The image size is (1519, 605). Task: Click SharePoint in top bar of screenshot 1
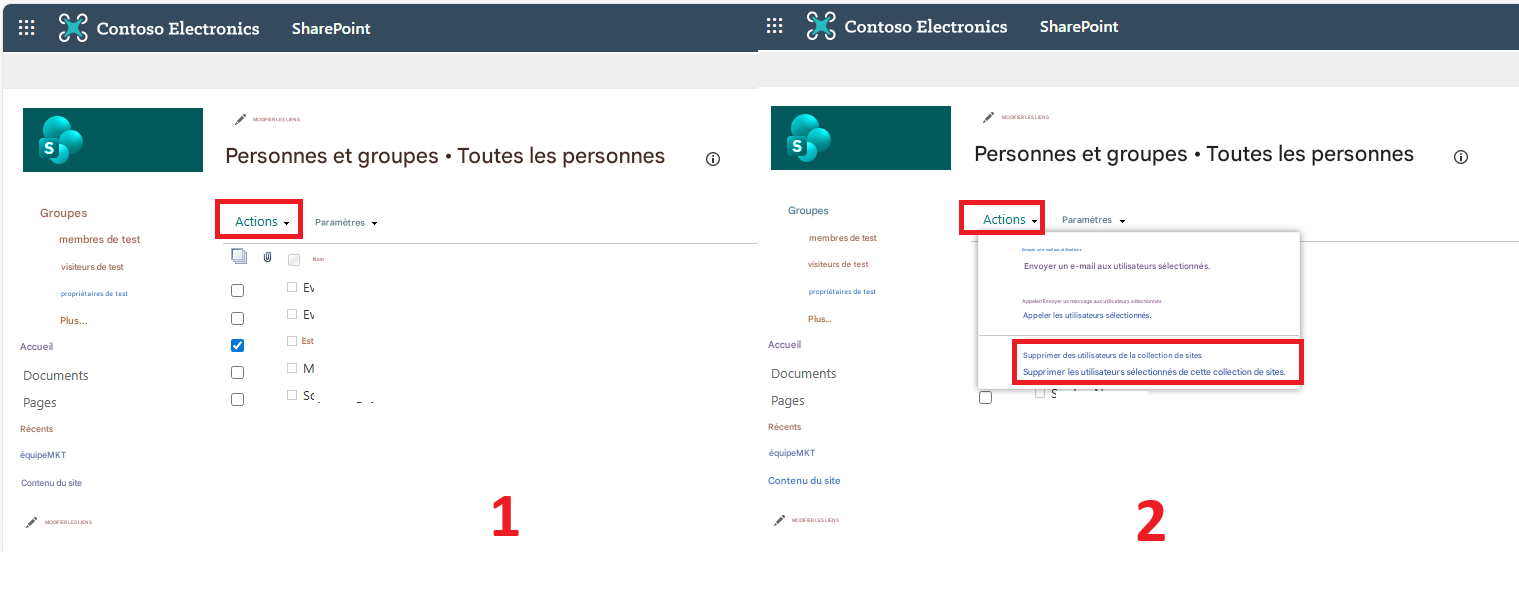(x=331, y=28)
